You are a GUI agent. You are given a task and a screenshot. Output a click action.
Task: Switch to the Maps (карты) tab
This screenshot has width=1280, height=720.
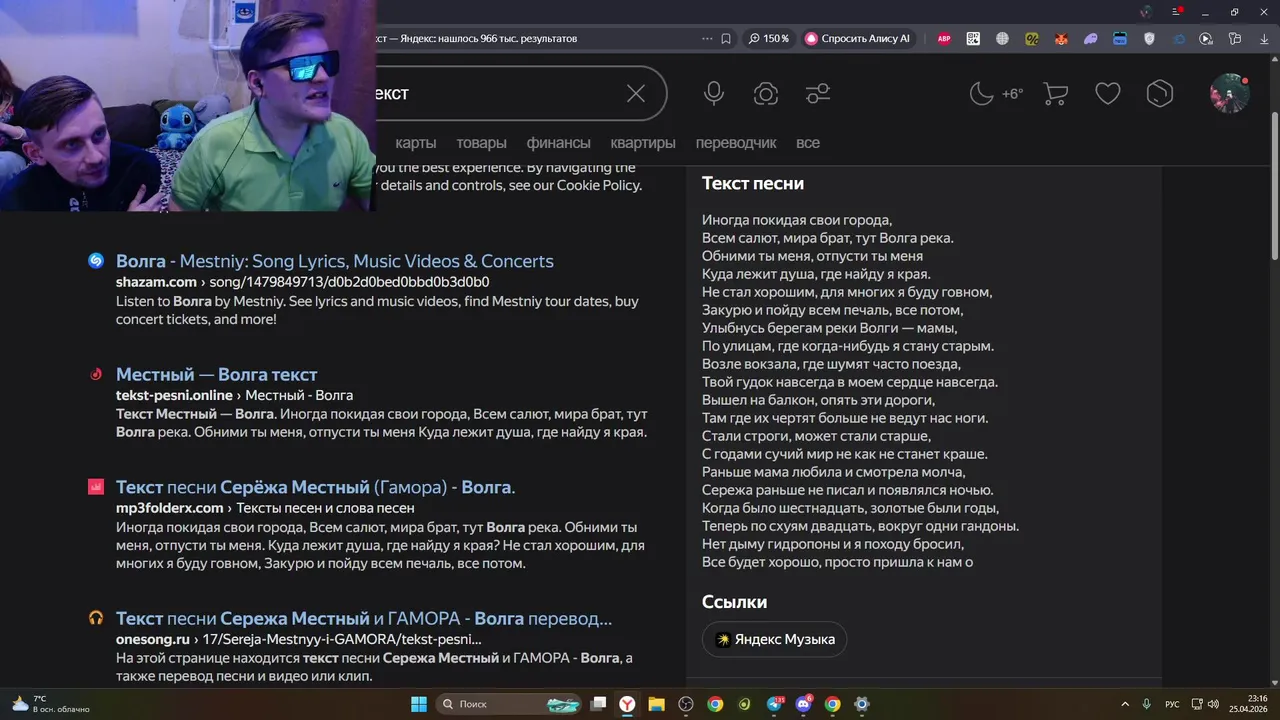pyautogui.click(x=416, y=143)
